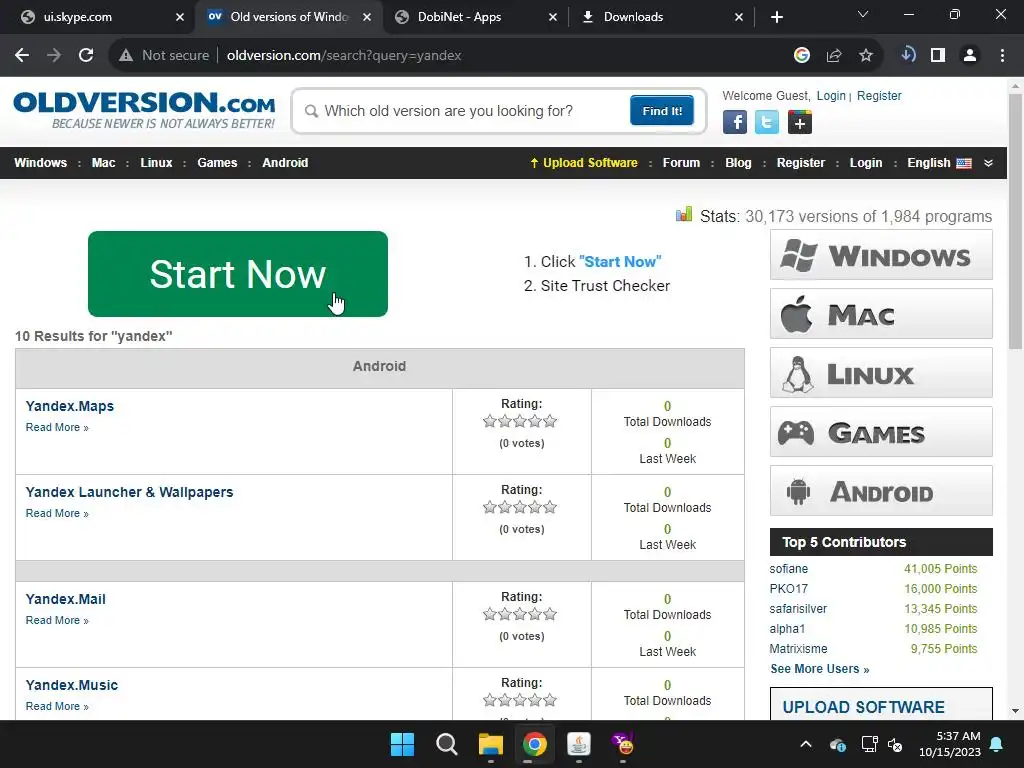Switch to the ui.skype.com tab
Image resolution: width=1024 pixels, height=768 pixels.
pos(97,17)
